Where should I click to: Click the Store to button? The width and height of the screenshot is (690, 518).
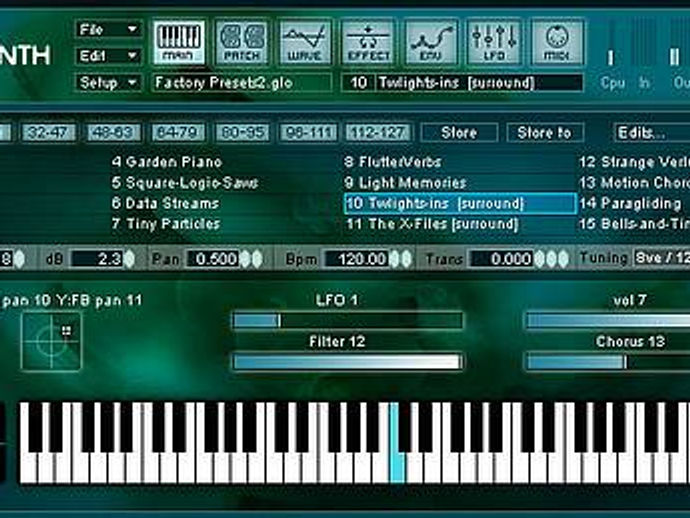(545, 132)
